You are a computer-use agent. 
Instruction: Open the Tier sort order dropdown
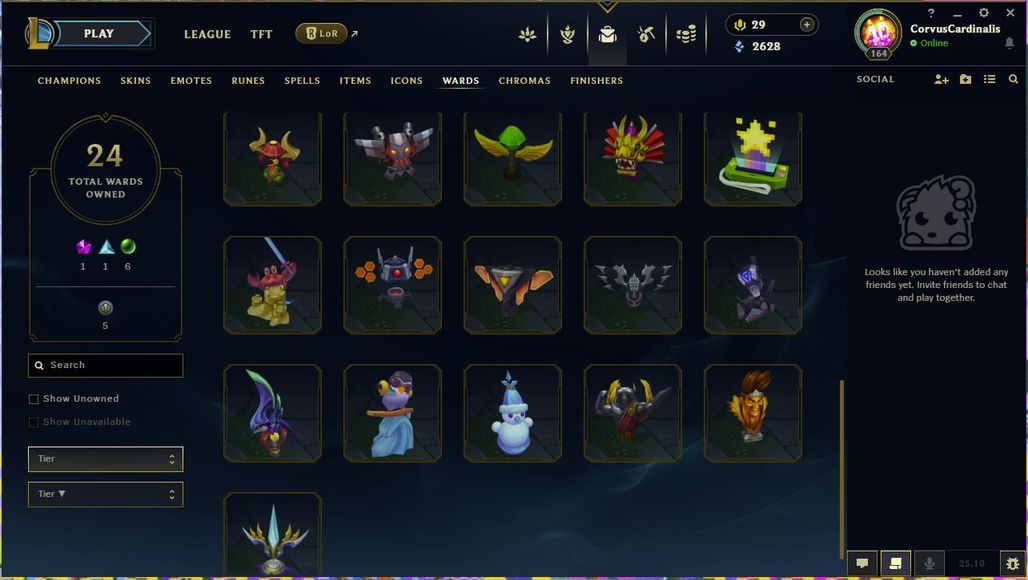[x=106, y=494]
